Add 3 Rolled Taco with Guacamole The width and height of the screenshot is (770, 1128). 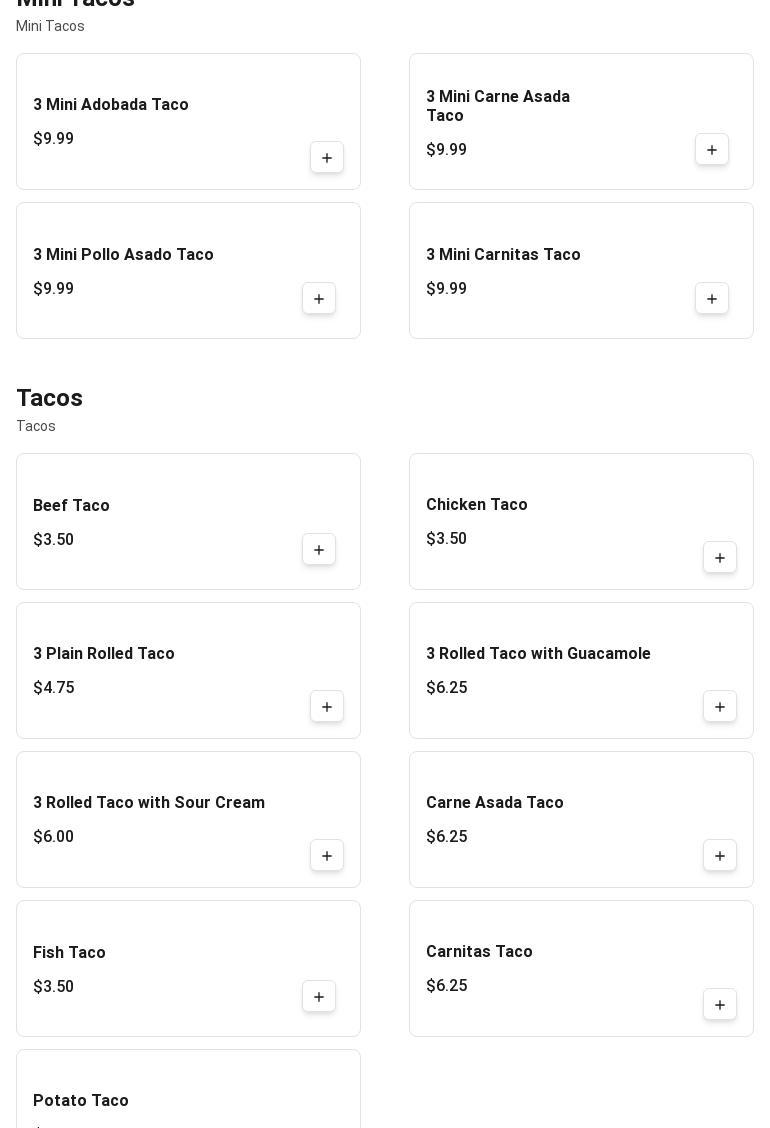click(x=720, y=707)
